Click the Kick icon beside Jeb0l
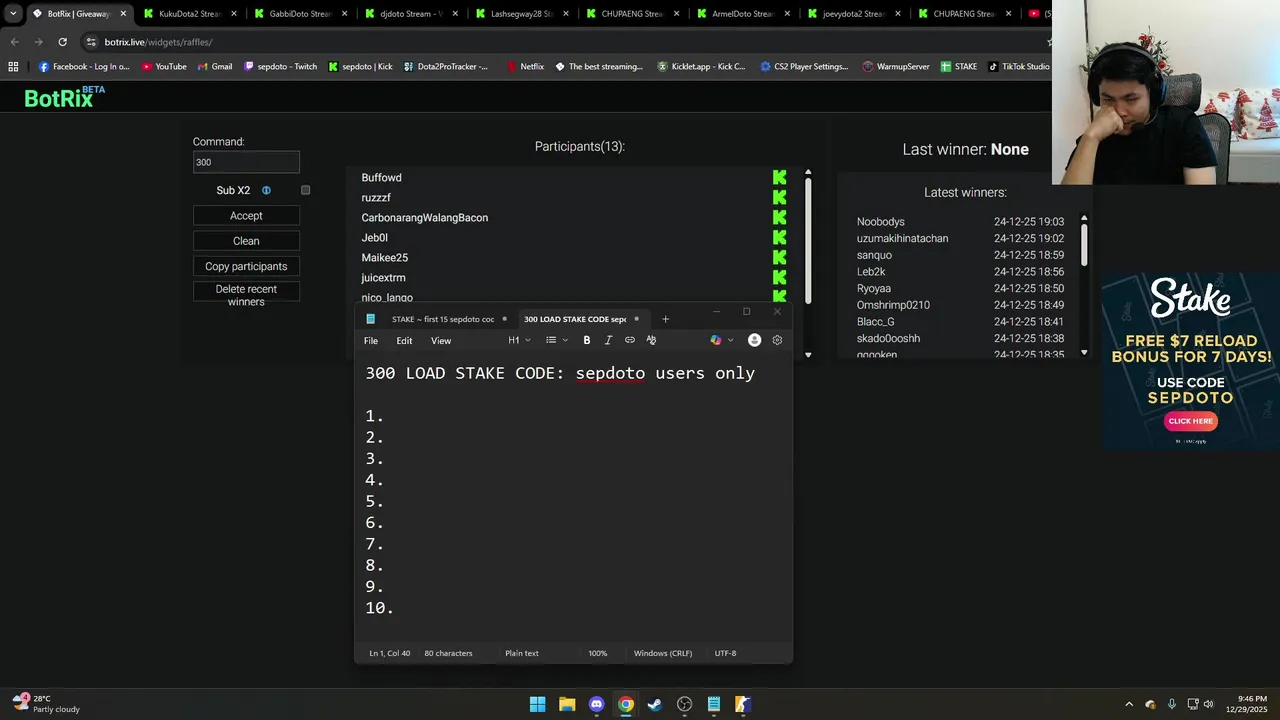This screenshot has height=720, width=1280. coord(780,238)
